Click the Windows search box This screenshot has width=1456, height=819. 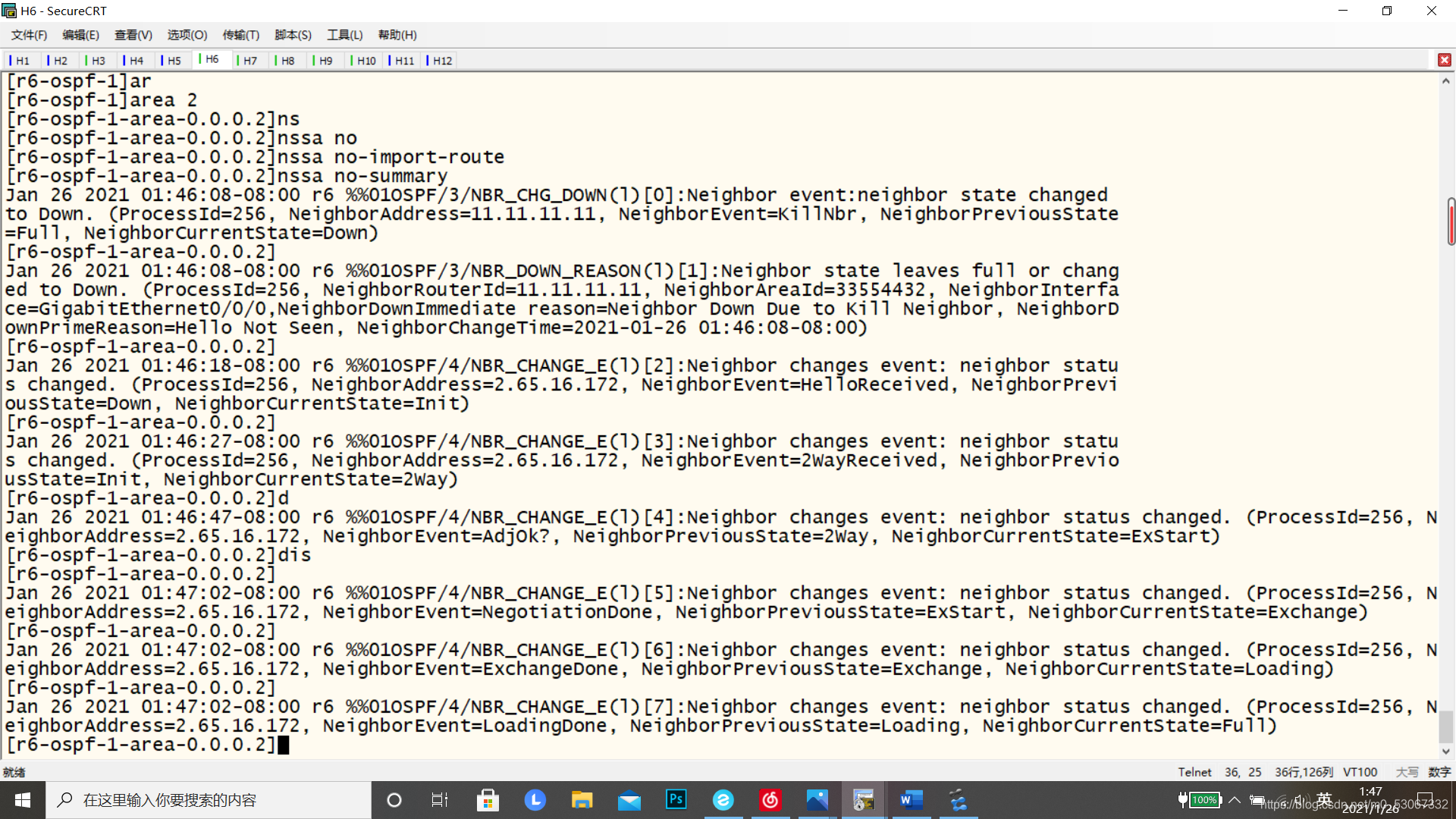click(x=209, y=799)
